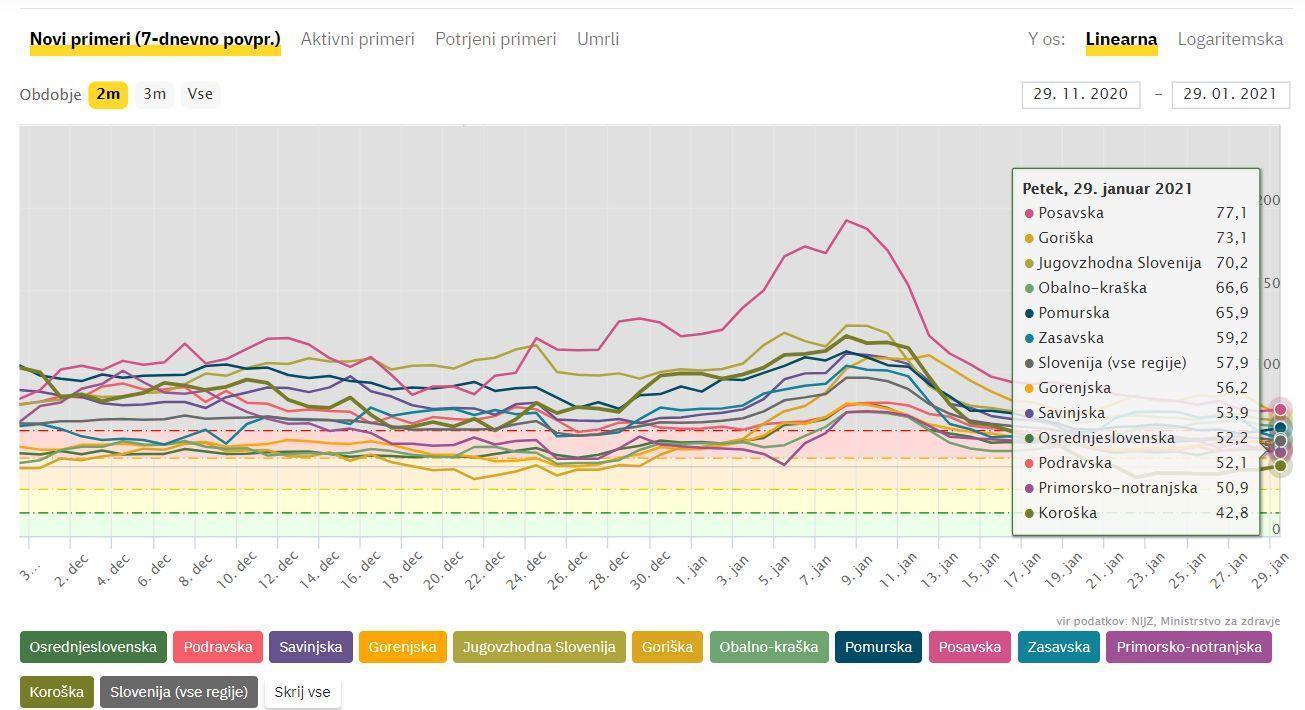Click the start date field 29. 11. 2020
The image size is (1305, 710).
point(1081,94)
